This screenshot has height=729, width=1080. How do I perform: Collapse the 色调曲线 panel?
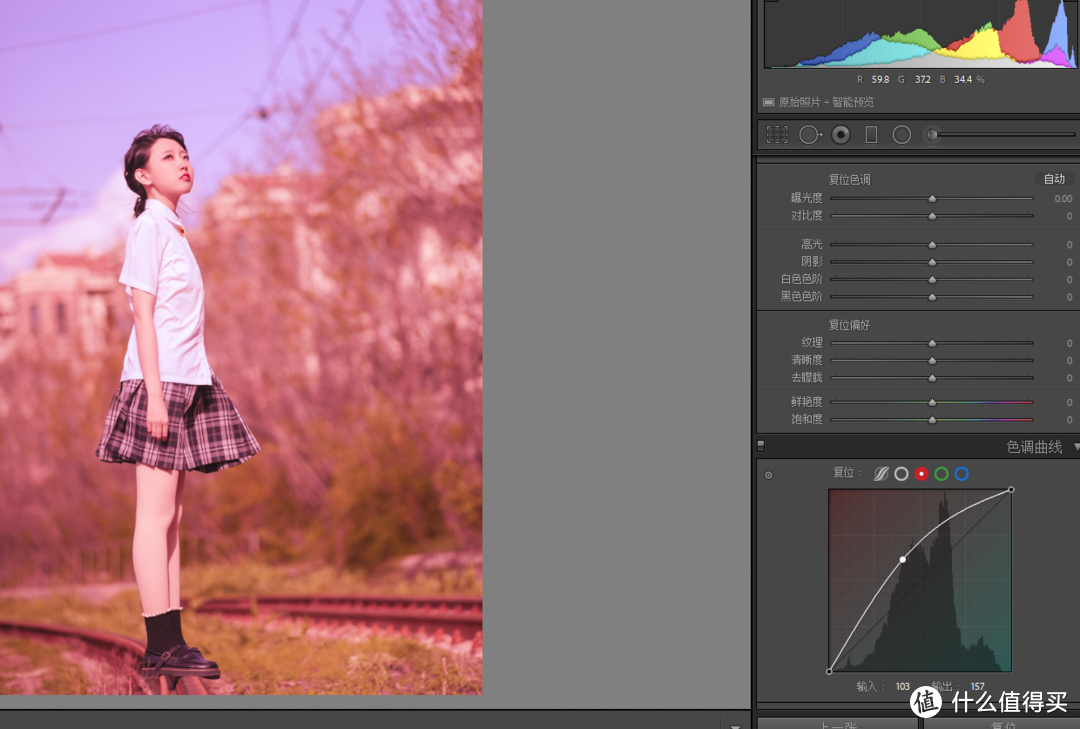tap(1076, 447)
